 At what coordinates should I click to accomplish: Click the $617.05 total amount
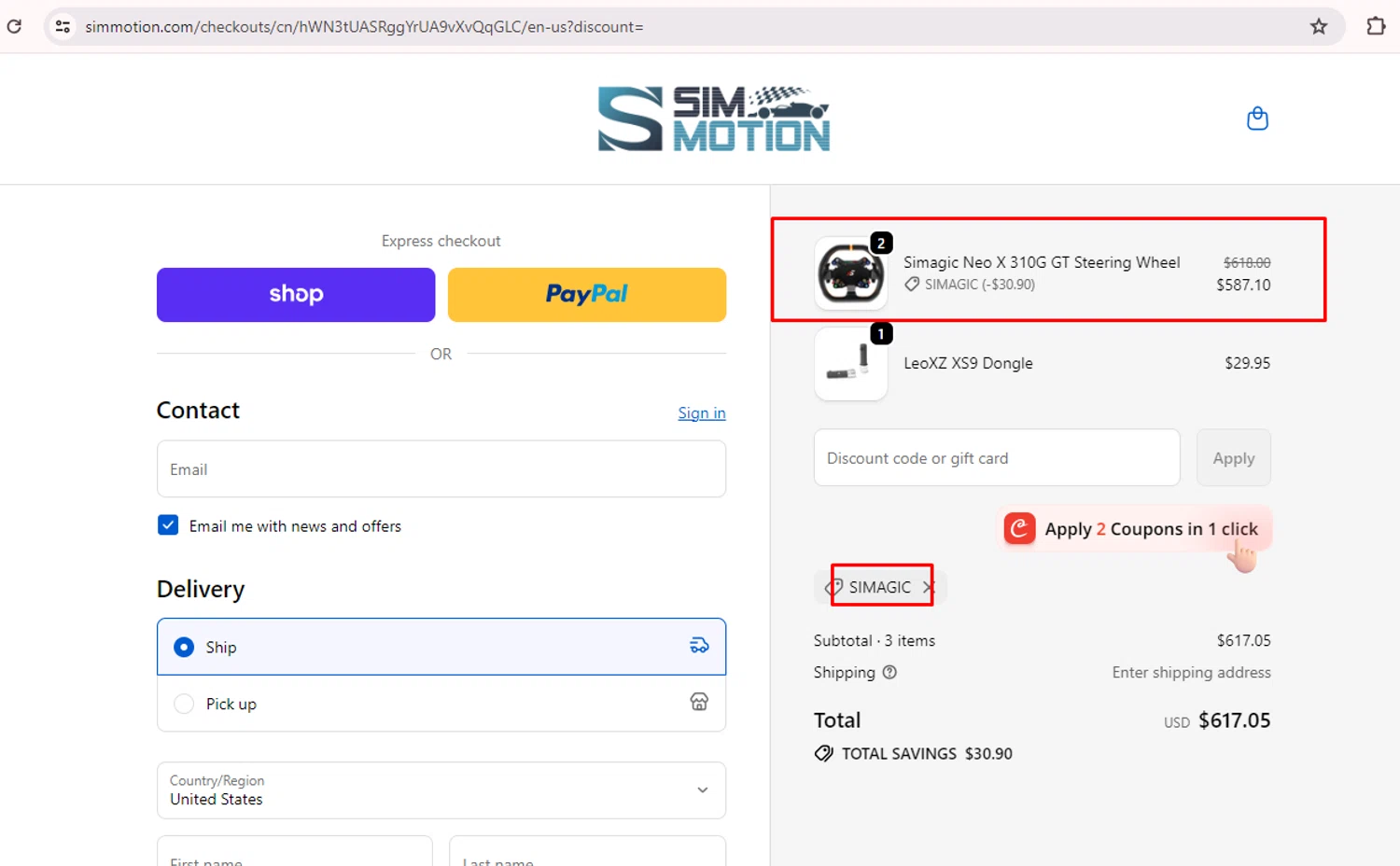coord(1234,720)
